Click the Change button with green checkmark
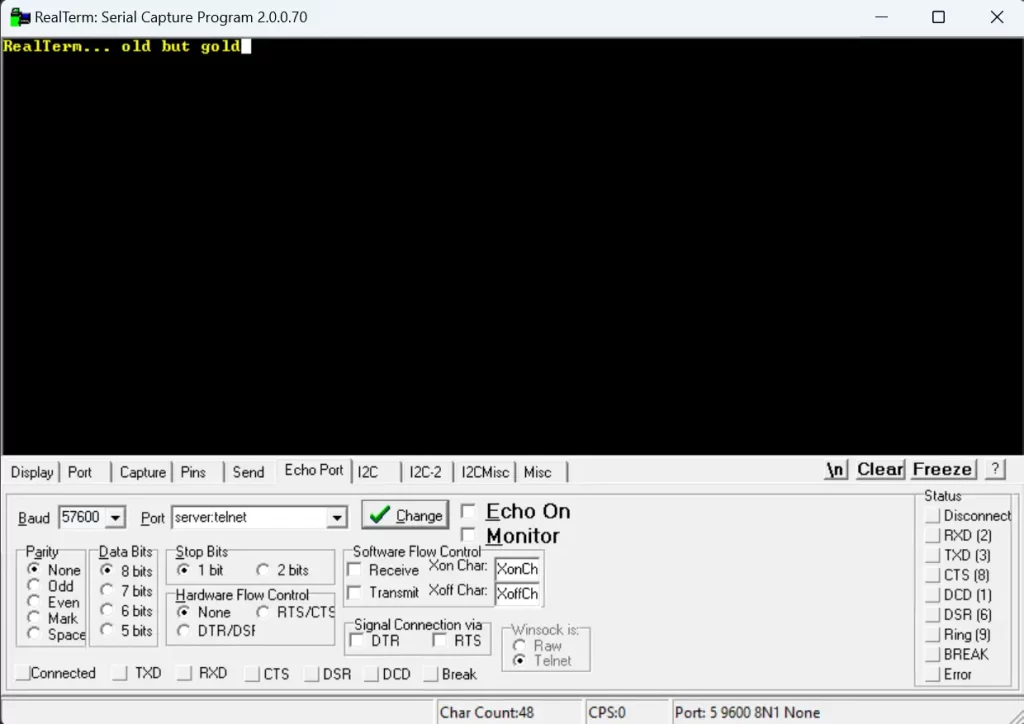This screenshot has height=724, width=1024. (x=405, y=515)
